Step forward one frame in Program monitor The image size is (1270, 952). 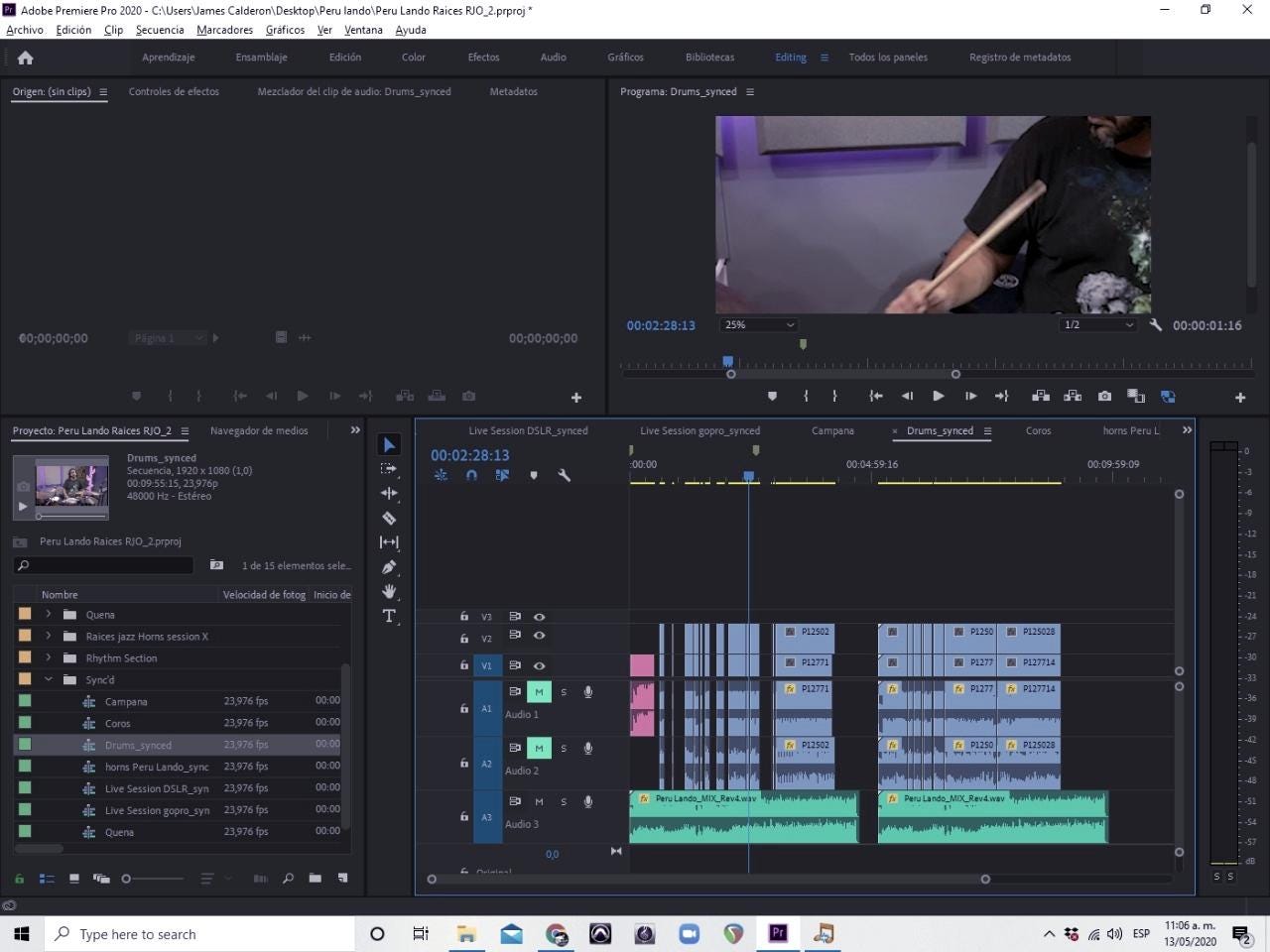point(970,396)
